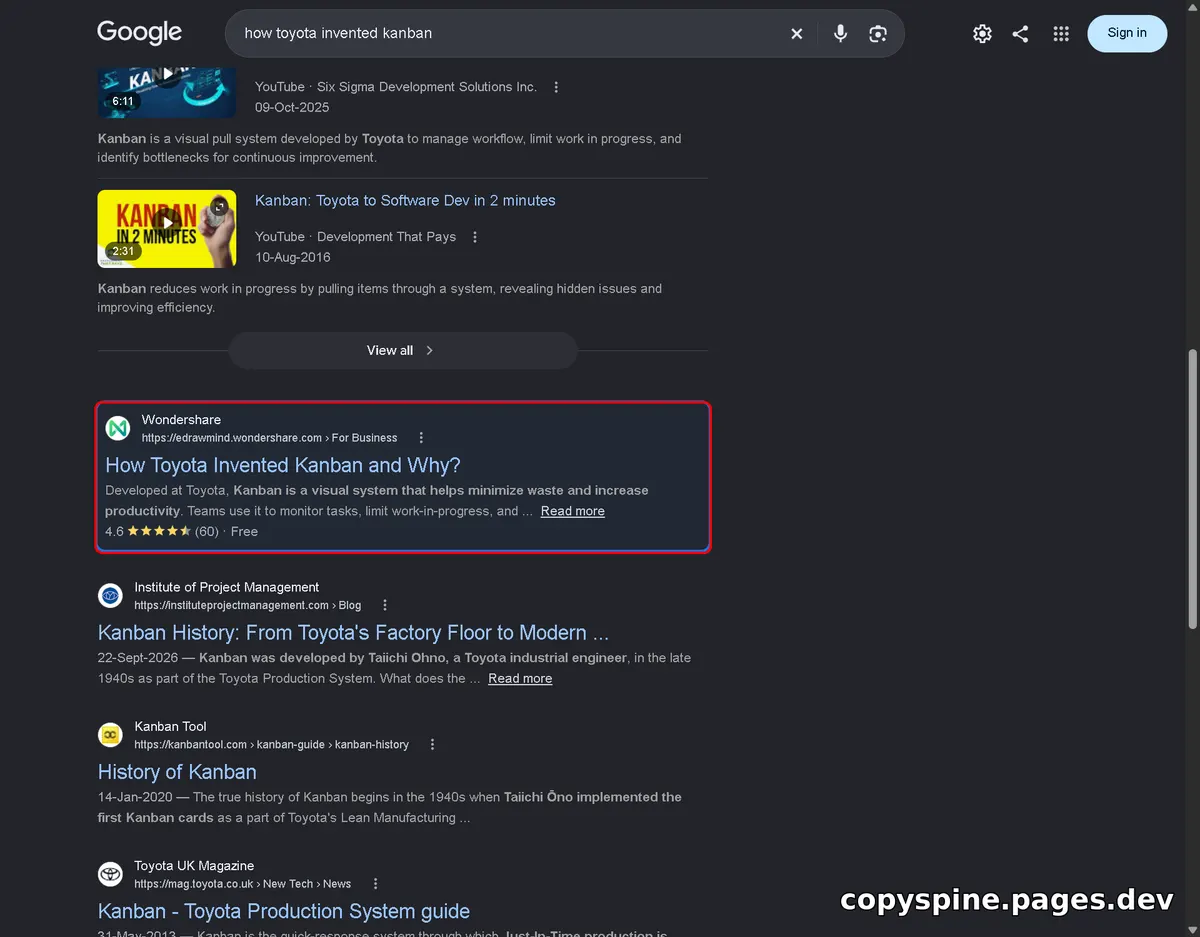Click Read more in Wondershare snippet
This screenshot has width=1200, height=937.
point(573,511)
